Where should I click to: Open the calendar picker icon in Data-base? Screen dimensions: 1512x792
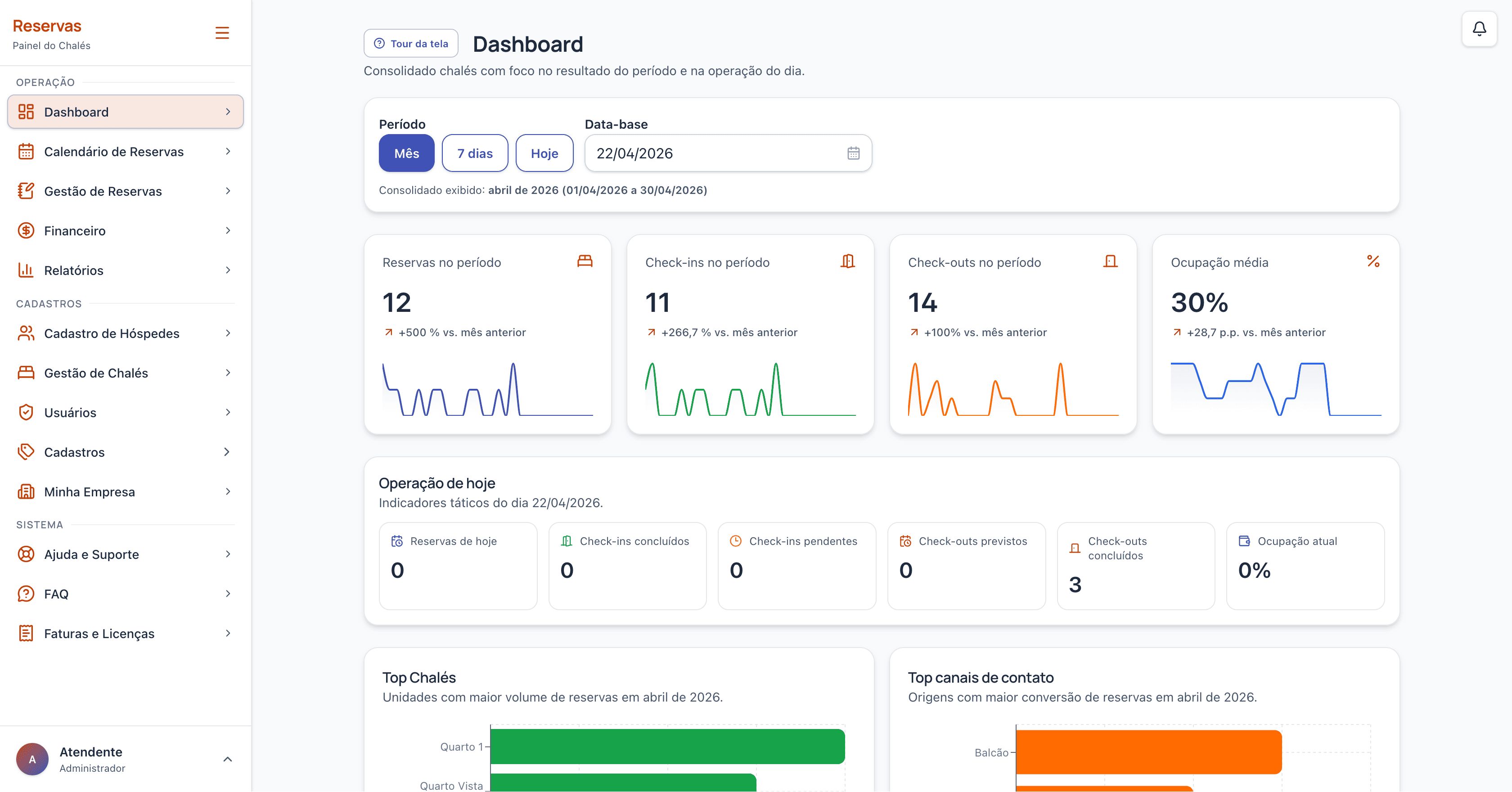(x=854, y=153)
